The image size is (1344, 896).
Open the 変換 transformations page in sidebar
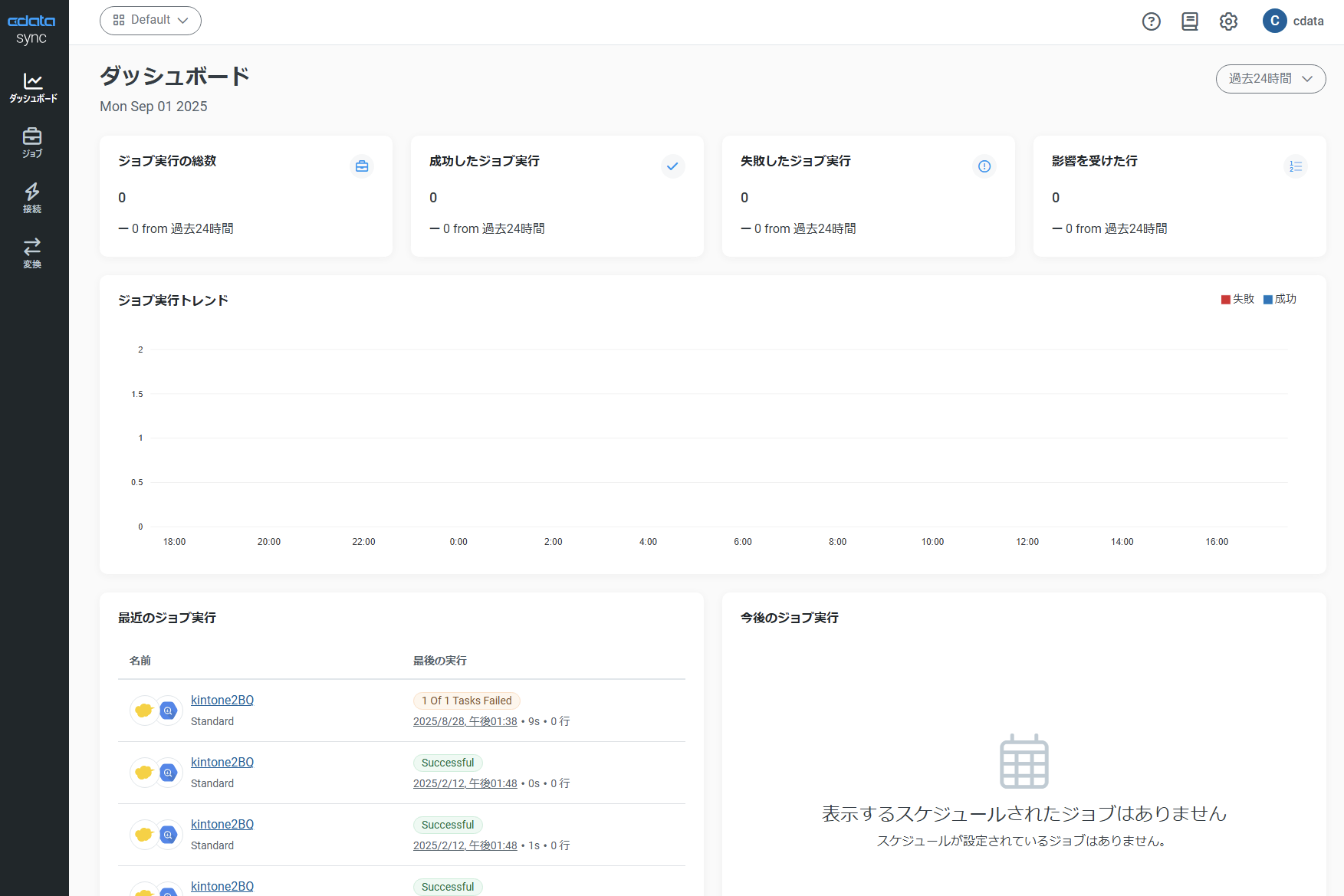click(x=32, y=253)
